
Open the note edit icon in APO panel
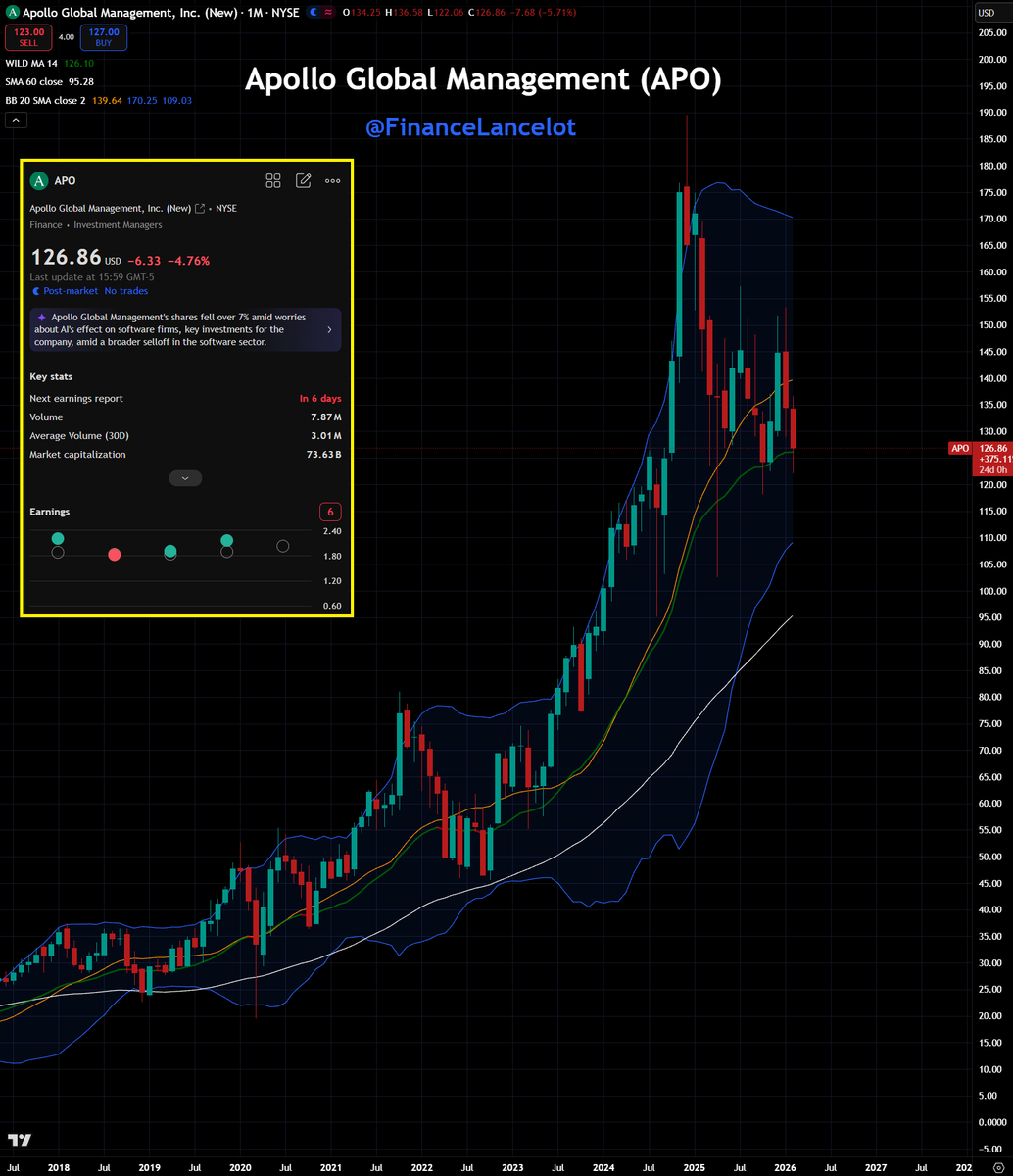coord(304,180)
